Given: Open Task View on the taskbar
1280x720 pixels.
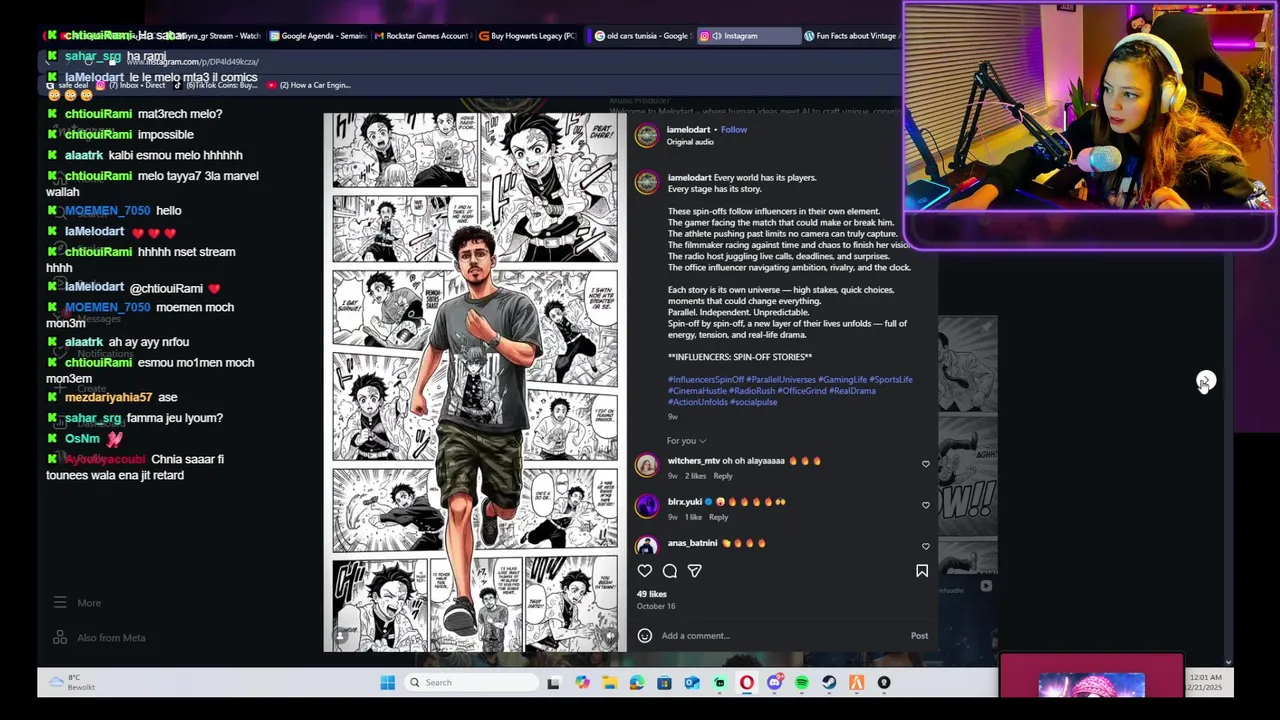Looking at the screenshot, I should coord(554,683).
